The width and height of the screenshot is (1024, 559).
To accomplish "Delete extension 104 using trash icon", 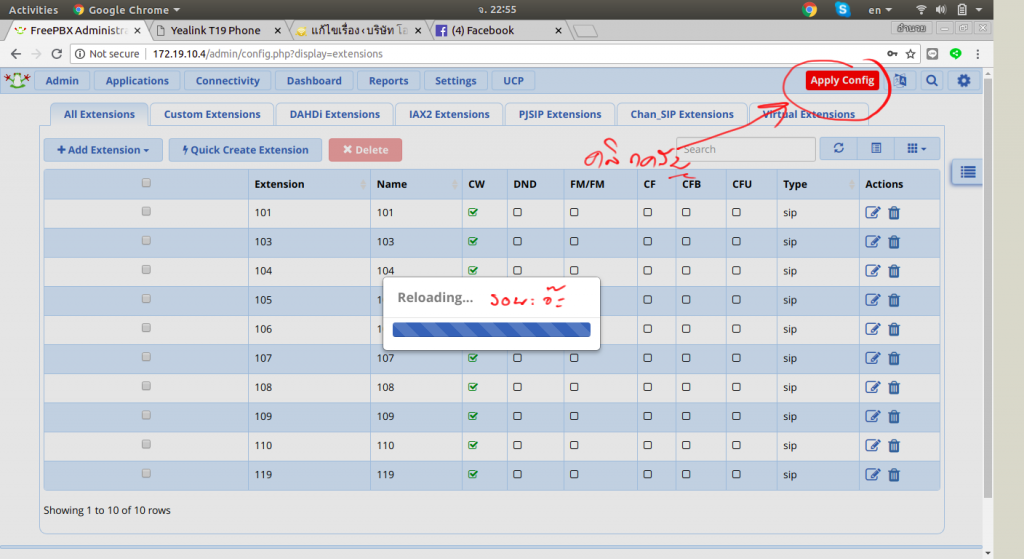I will coord(894,270).
